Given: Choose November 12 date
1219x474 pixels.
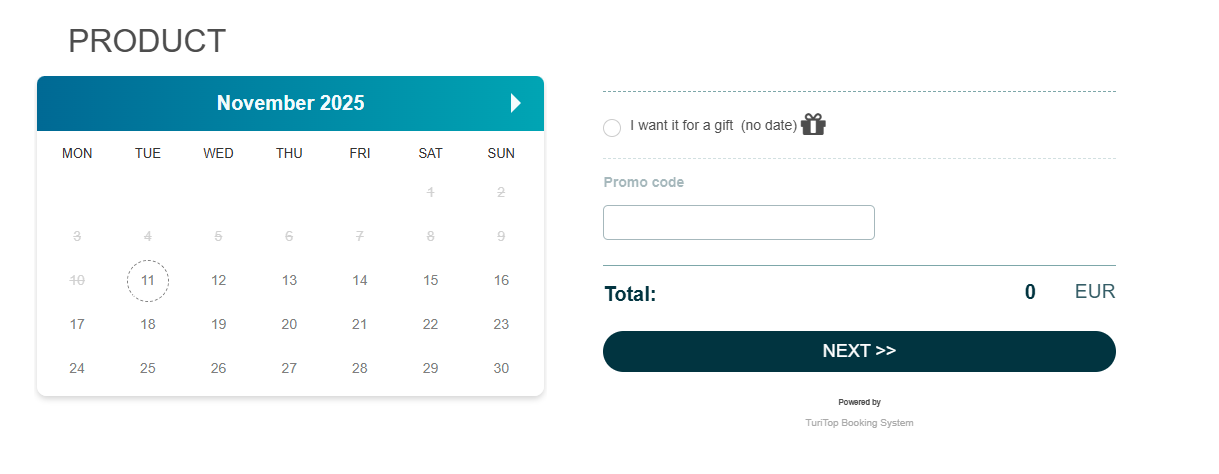Looking at the screenshot, I should click(219, 280).
